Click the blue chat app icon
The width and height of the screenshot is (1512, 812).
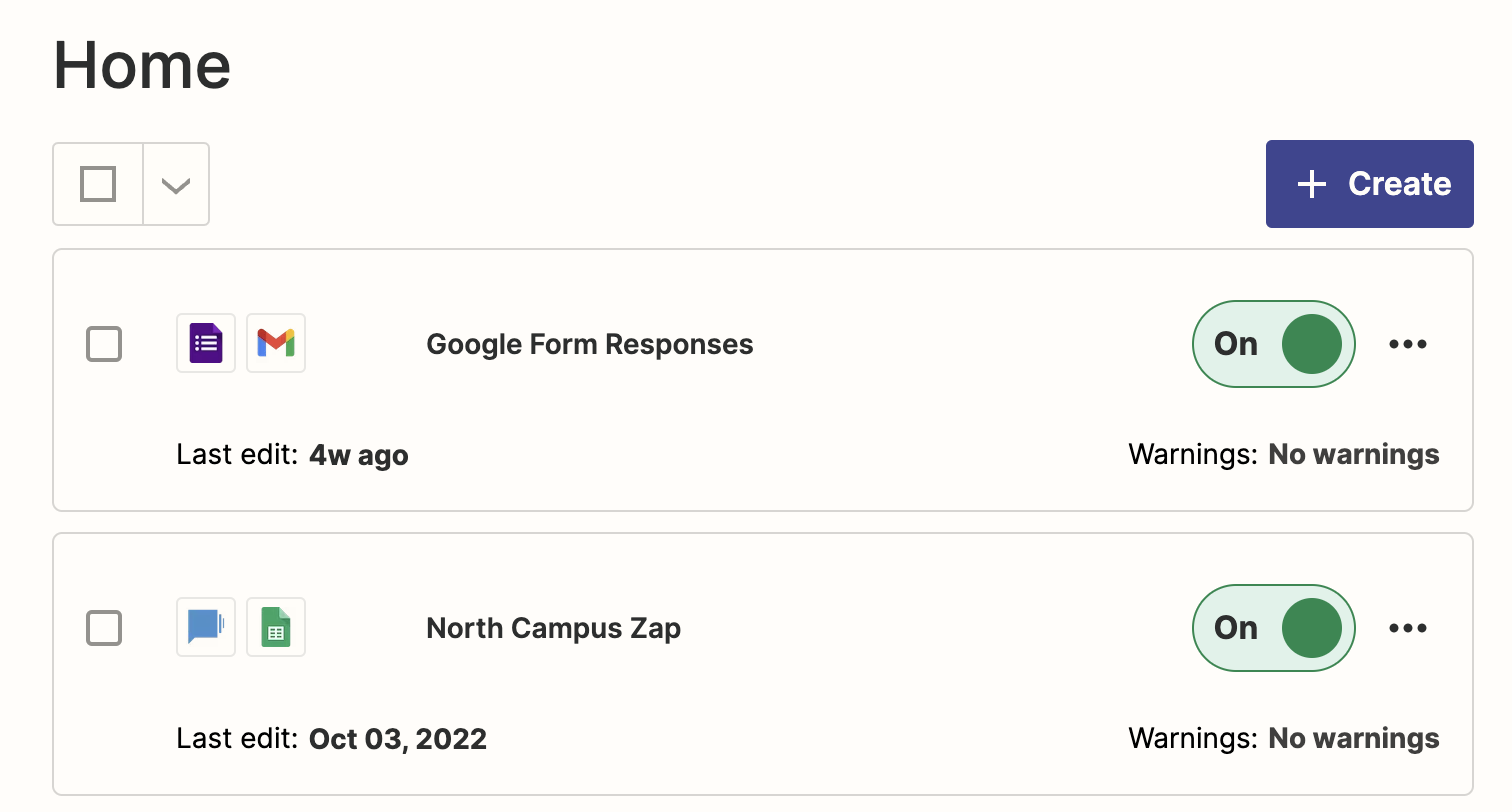(x=206, y=627)
